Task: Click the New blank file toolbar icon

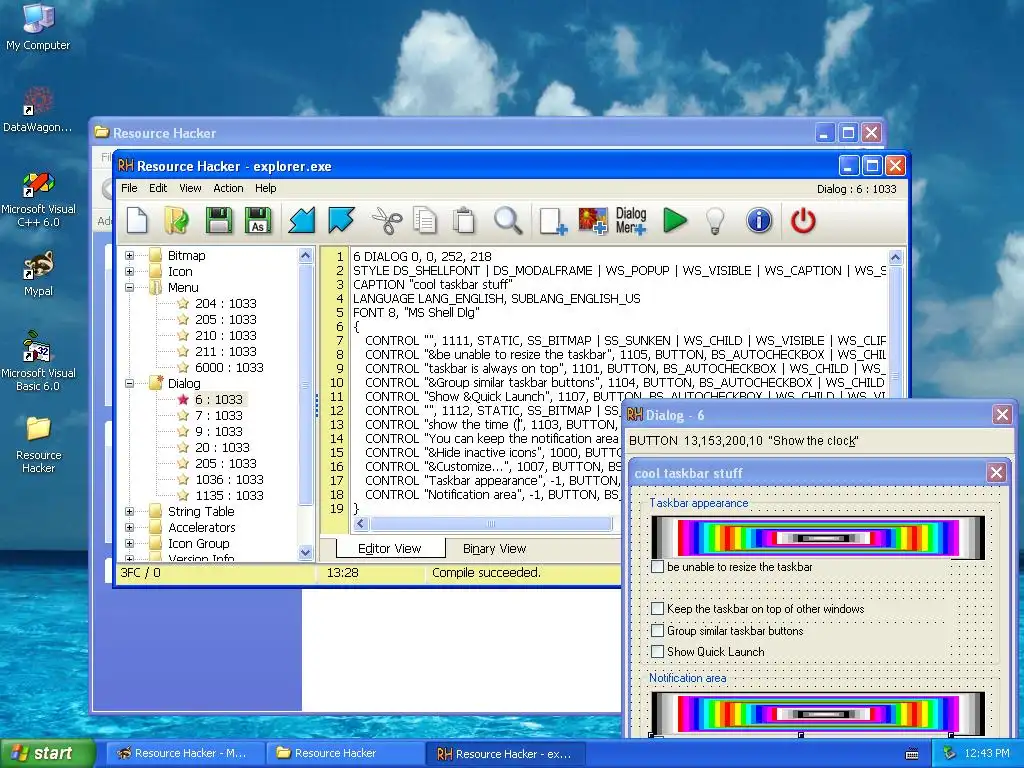Action: click(137, 220)
